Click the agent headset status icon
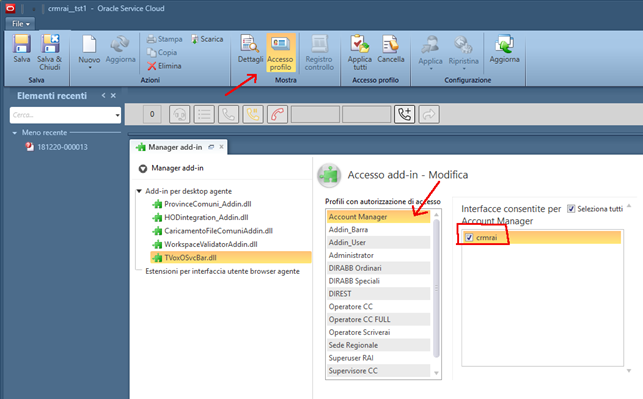This screenshot has width=643, height=399. point(180,114)
